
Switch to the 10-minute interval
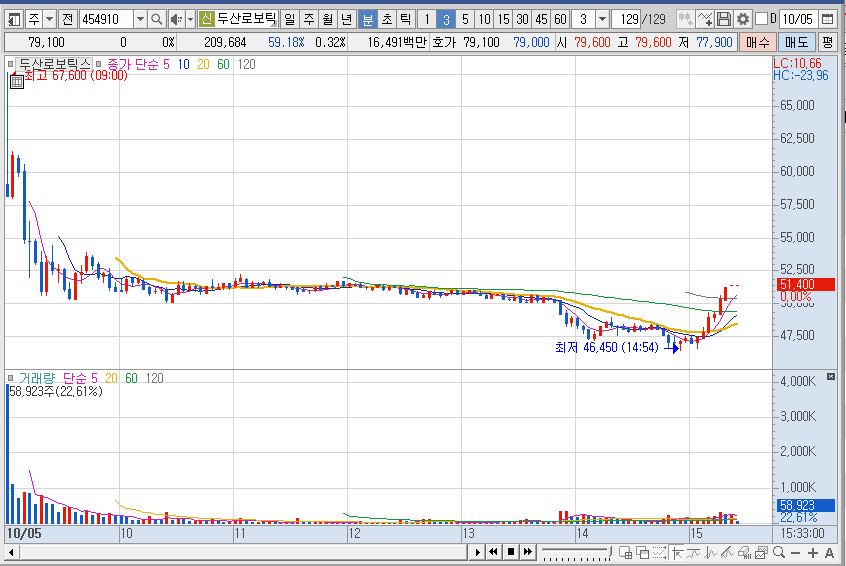point(485,20)
